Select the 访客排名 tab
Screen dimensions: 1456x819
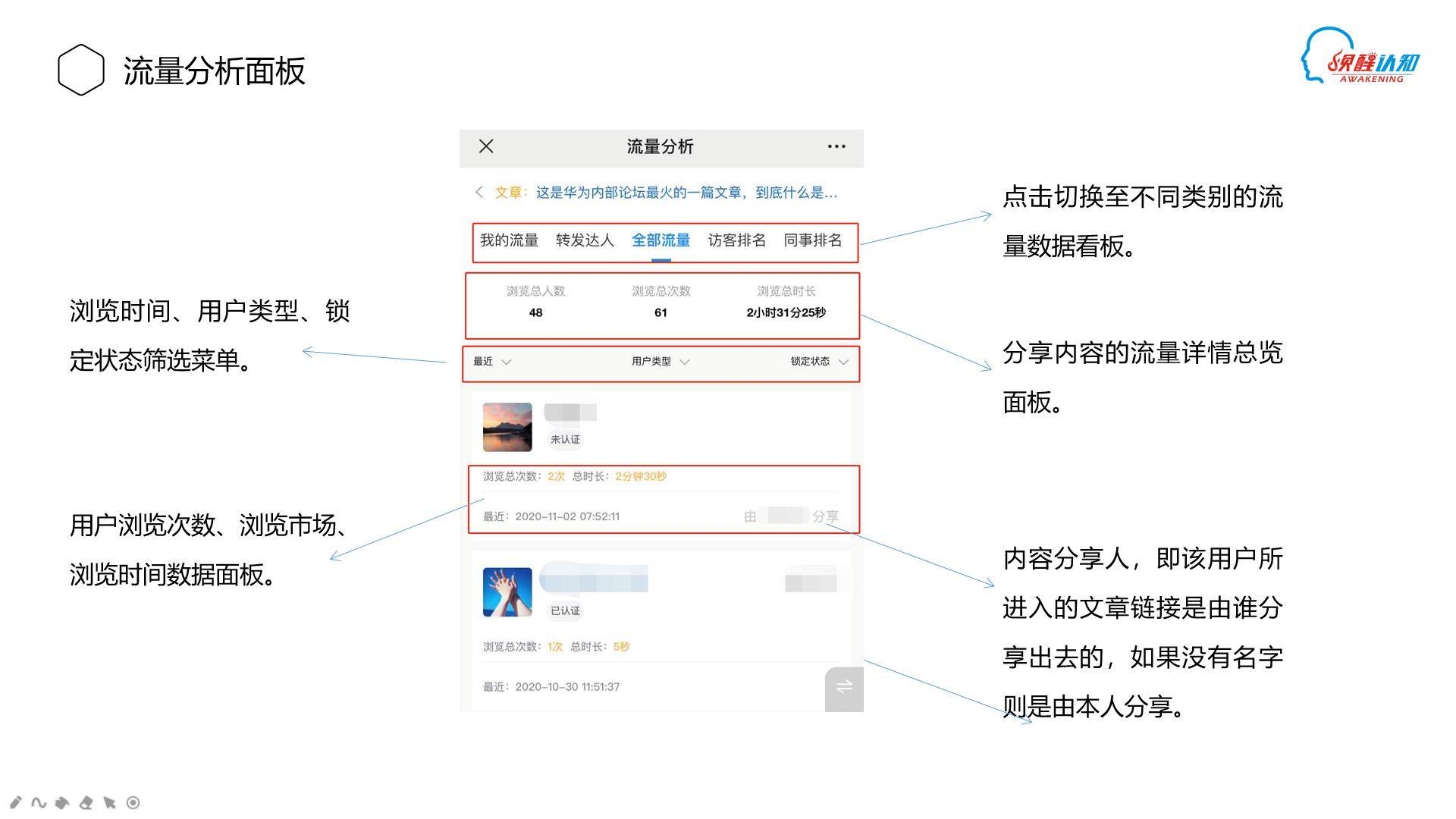pyautogui.click(x=736, y=240)
